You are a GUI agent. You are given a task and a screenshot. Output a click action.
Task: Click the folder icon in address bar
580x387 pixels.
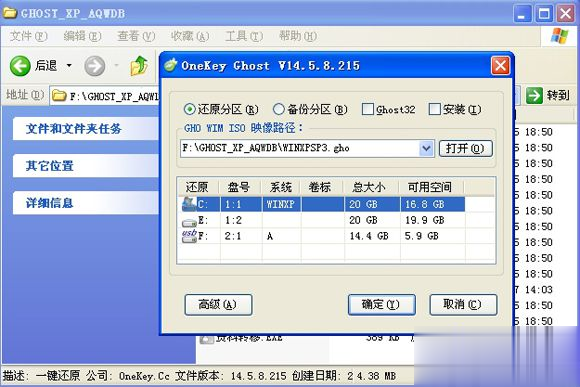click(x=59, y=96)
